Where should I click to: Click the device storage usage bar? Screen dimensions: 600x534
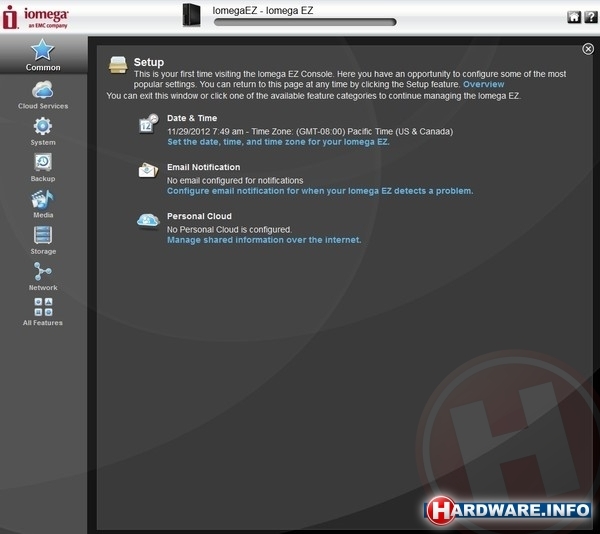305,23
